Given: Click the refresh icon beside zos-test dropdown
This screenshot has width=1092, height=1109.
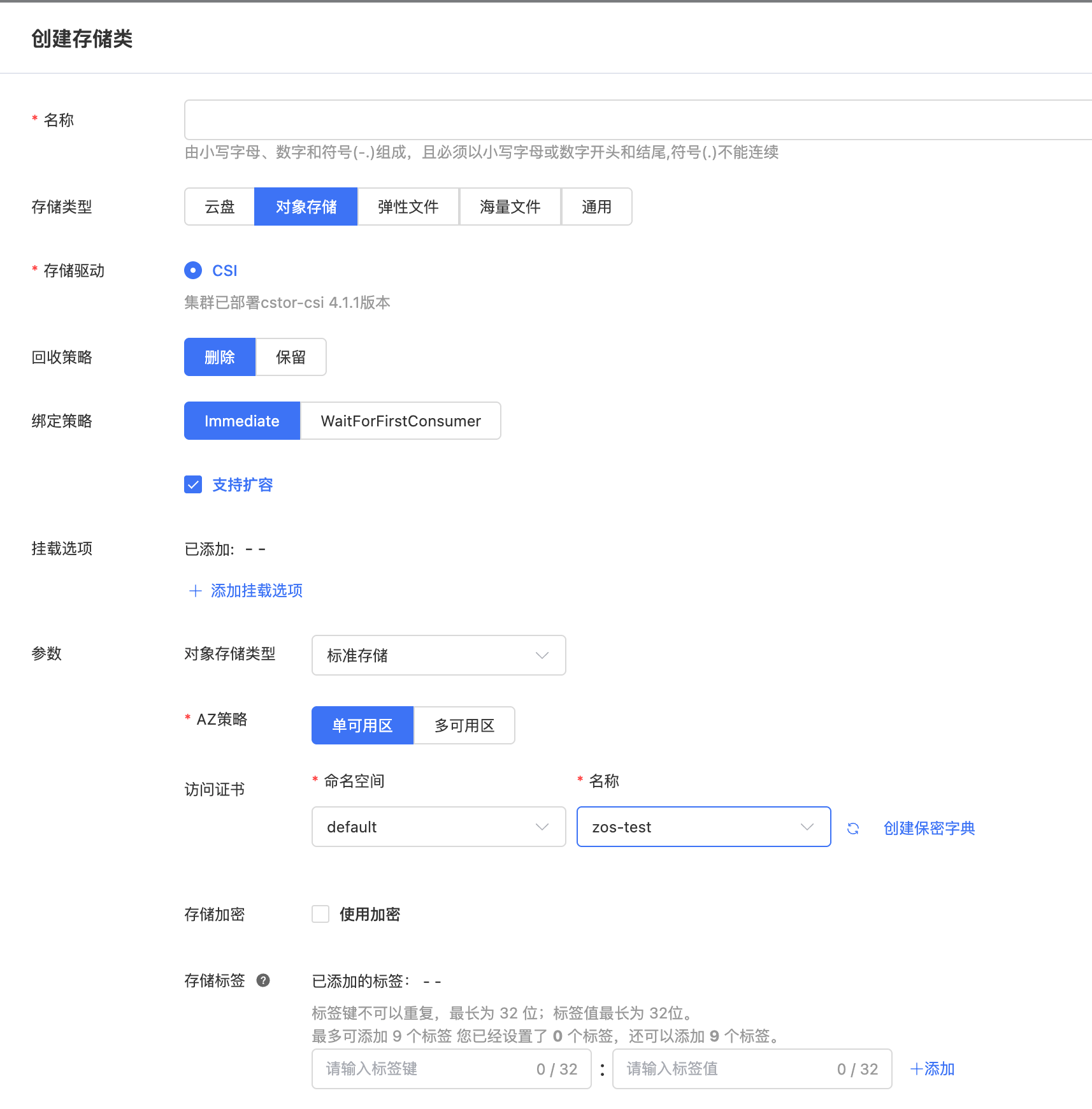Looking at the screenshot, I should [x=853, y=828].
